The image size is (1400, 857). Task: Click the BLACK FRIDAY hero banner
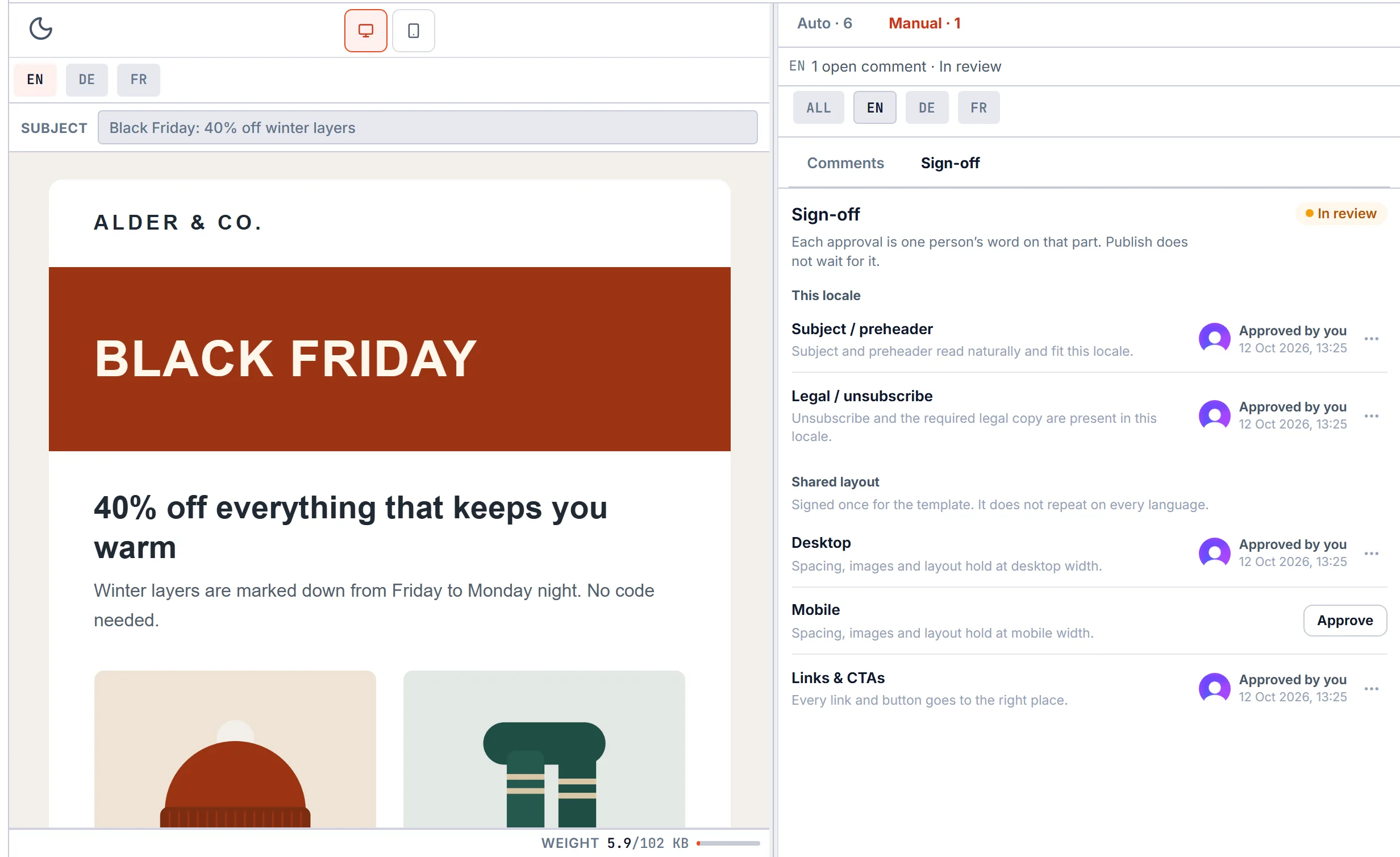pos(390,359)
